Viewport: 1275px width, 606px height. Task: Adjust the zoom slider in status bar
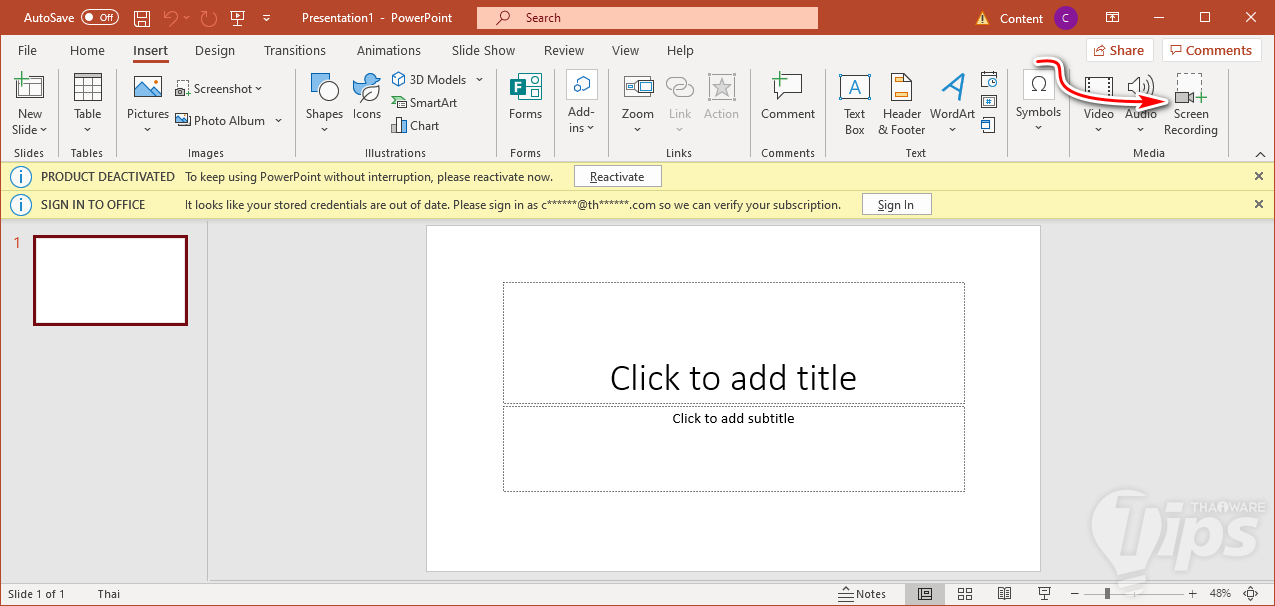[1107, 594]
